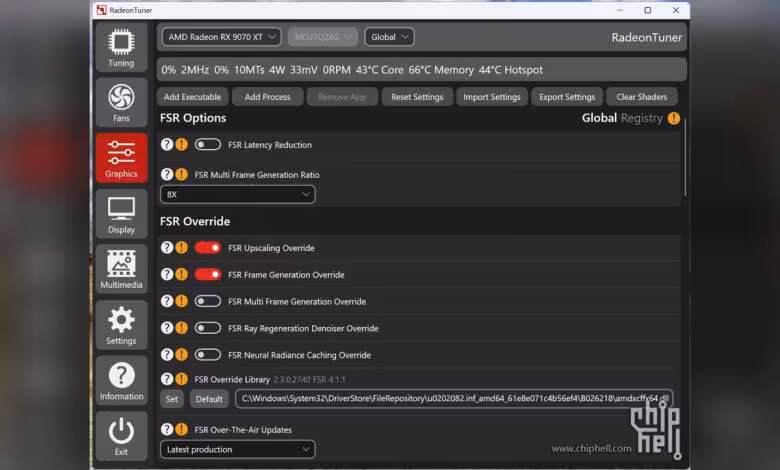Click the Default button for Override Library
This screenshot has width=780, height=470.
(209, 399)
